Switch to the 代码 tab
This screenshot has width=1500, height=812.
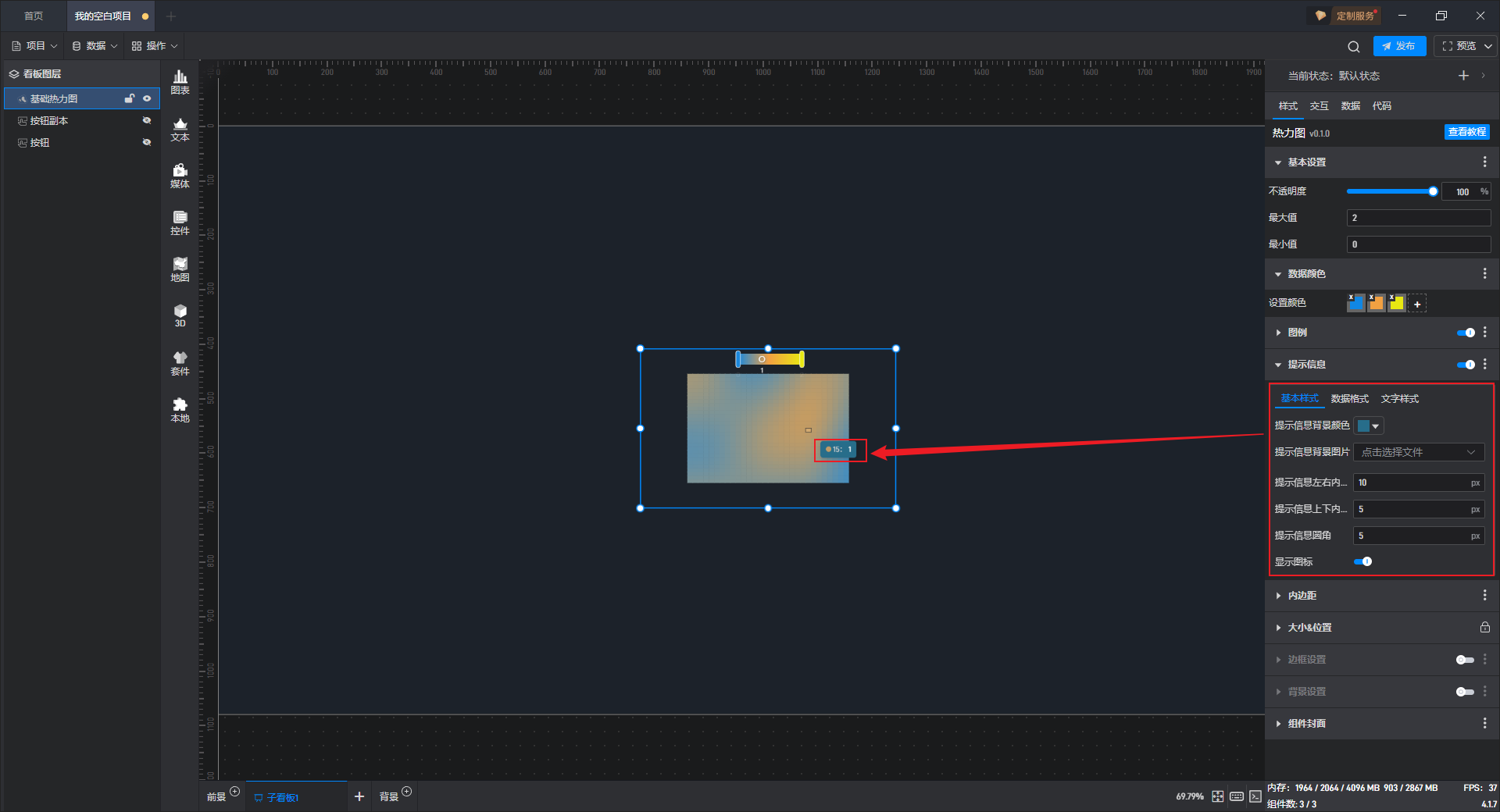click(1381, 106)
